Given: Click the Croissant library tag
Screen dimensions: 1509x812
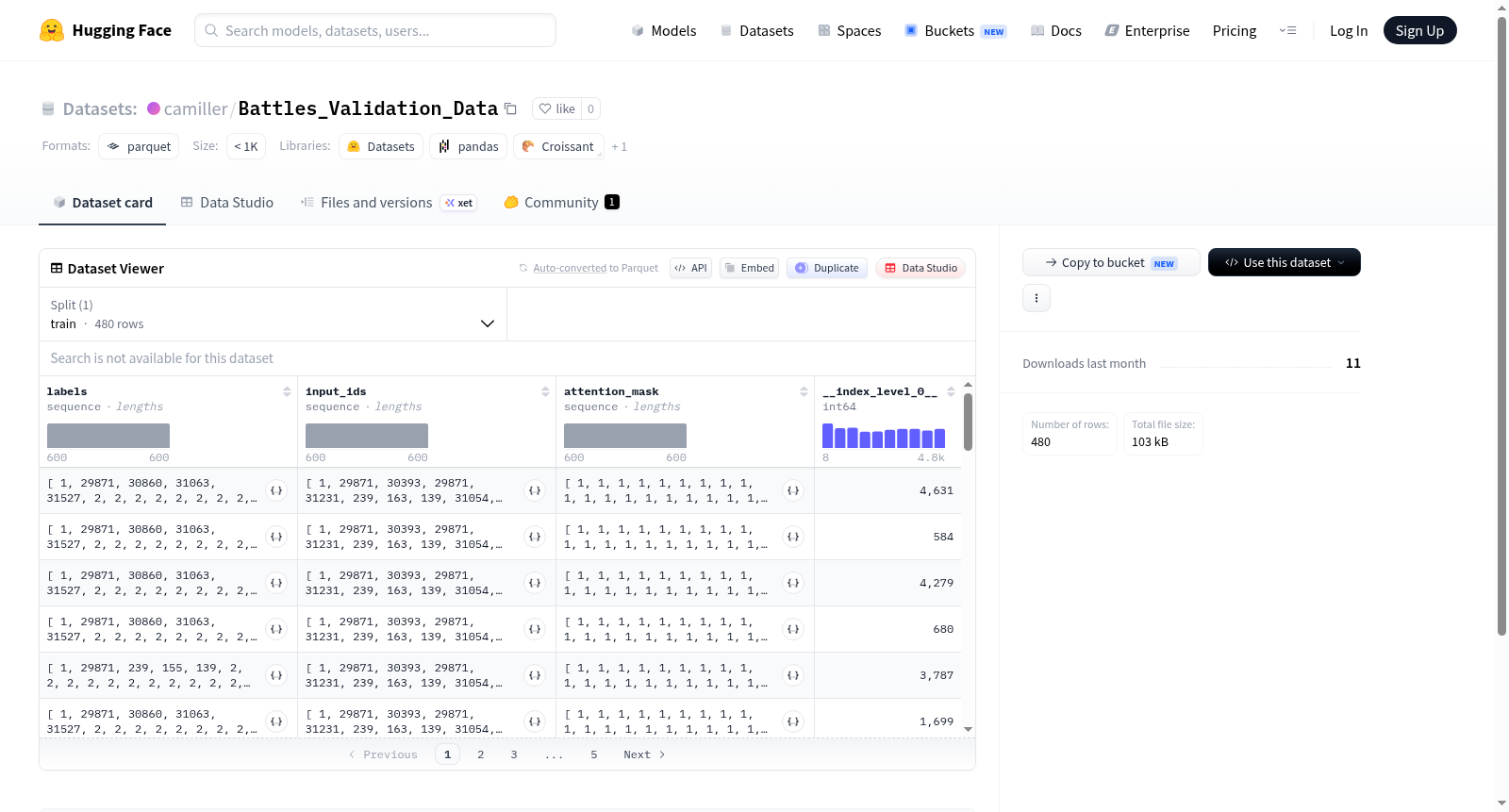Looking at the screenshot, I should (x=558, y=146).
